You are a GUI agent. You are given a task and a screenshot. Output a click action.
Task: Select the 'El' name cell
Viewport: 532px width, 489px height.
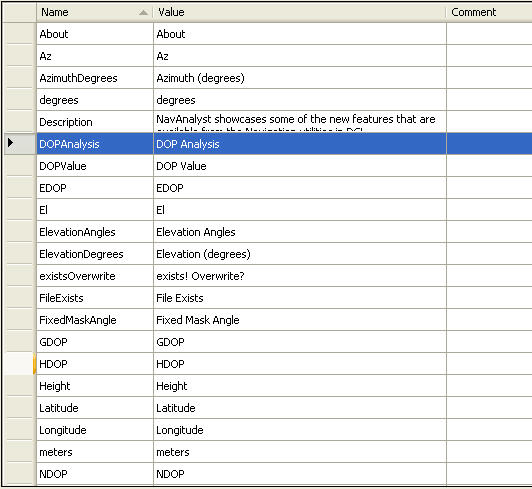click(x=95, y=210)
